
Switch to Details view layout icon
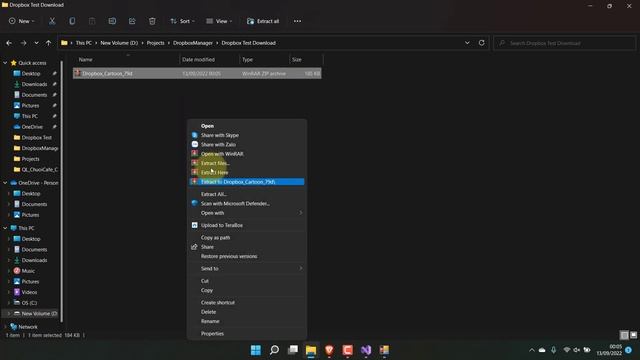[624, 335]
